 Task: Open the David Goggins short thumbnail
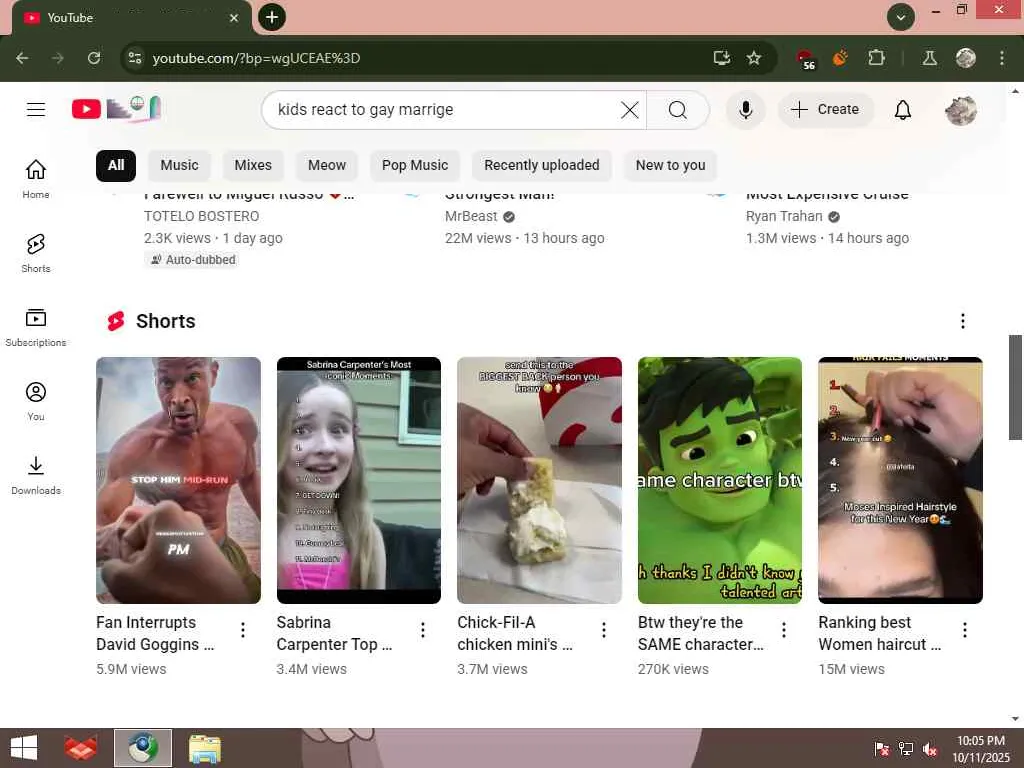(x=178, y=480)
